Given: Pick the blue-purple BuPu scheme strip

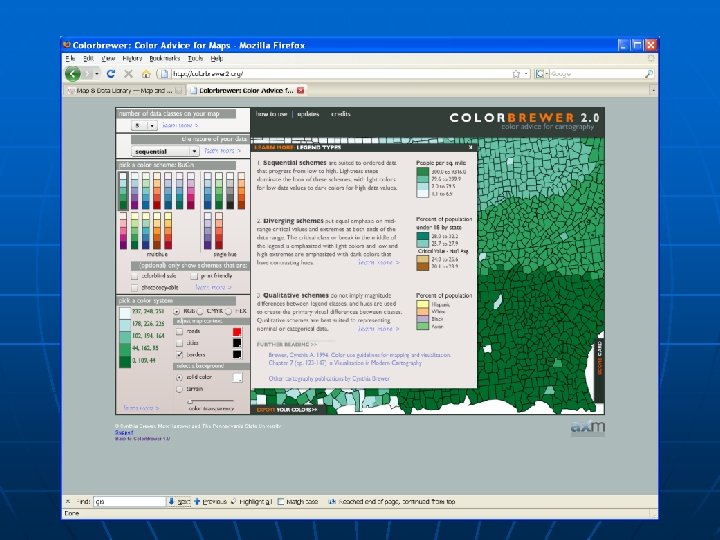Looking at the screenshot, I should tap(135, 191).
